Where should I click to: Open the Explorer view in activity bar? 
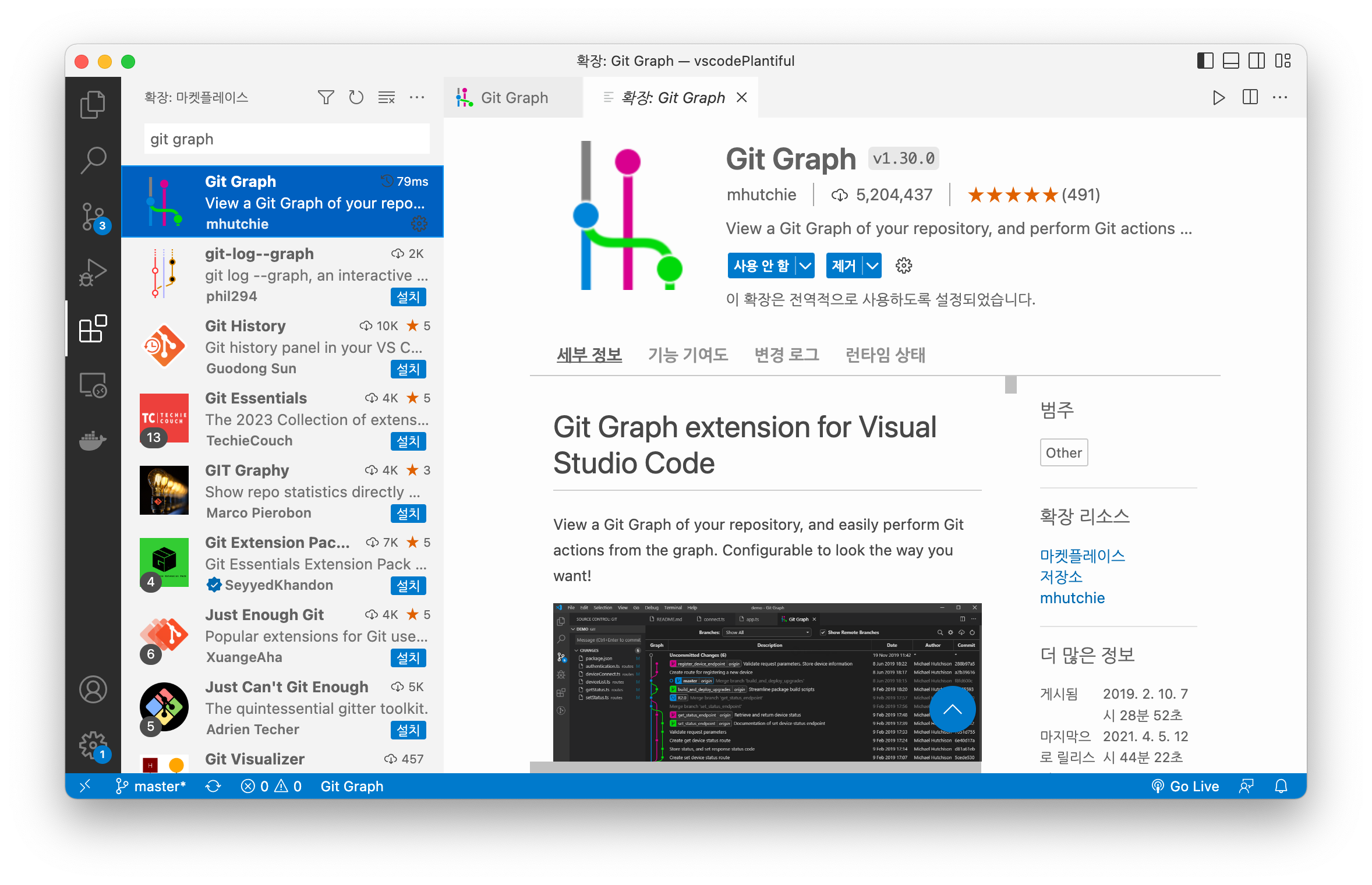pos(93,105)
